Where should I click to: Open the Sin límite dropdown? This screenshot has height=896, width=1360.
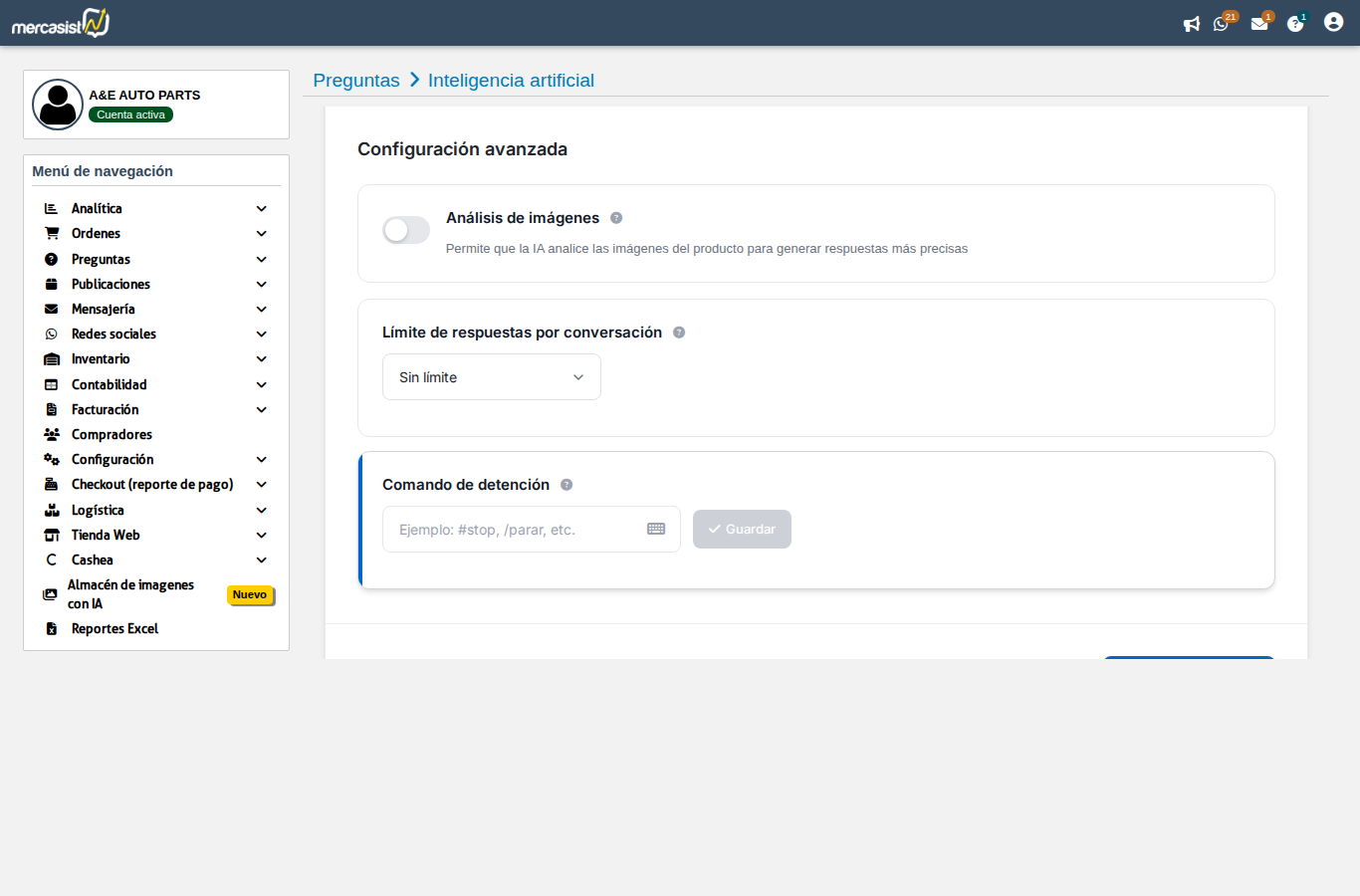click(492, 377)
